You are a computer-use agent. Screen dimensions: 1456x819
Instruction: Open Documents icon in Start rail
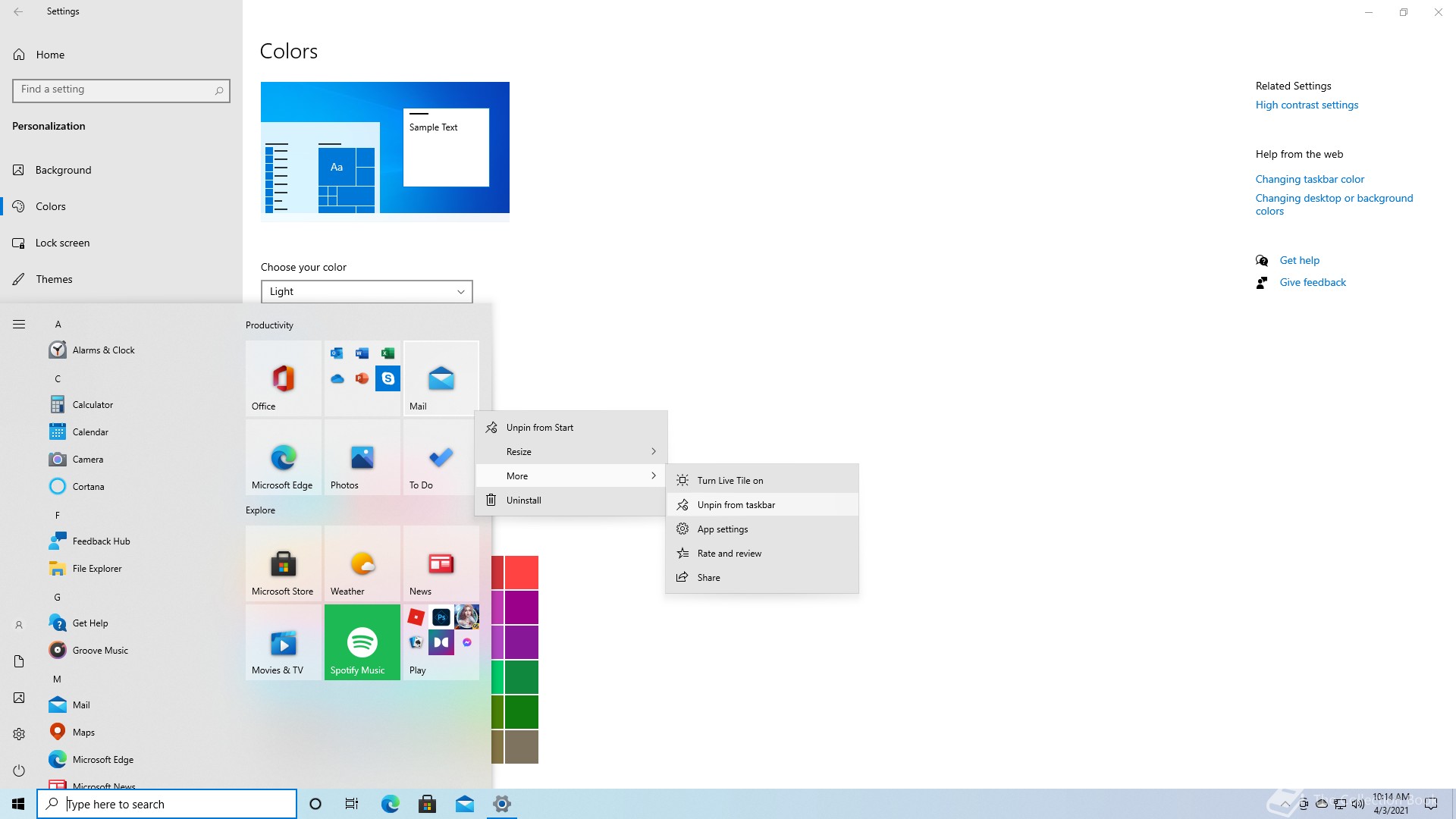pos(19,661)
